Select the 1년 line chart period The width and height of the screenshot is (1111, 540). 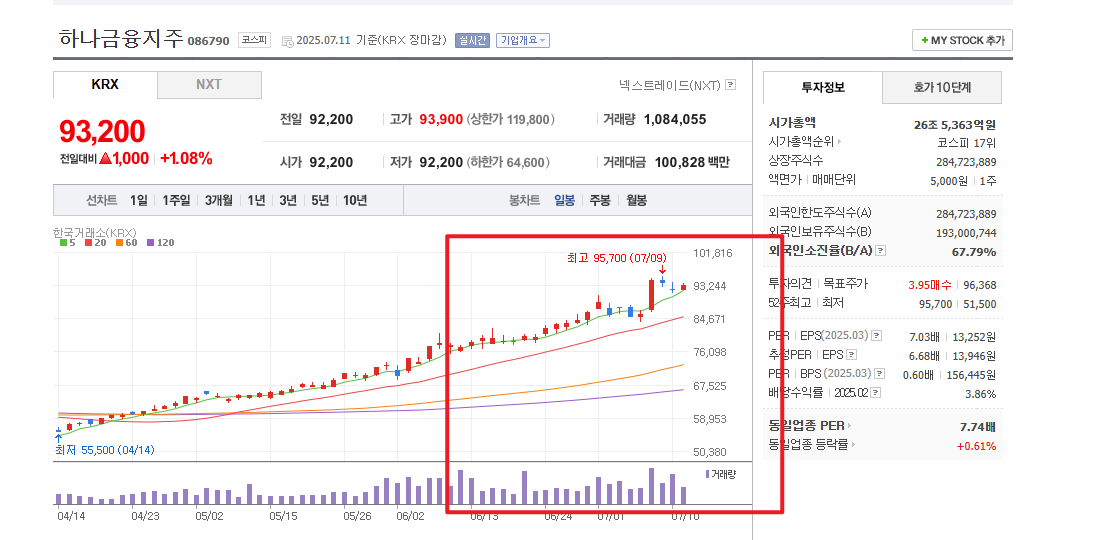click(256, 201)
